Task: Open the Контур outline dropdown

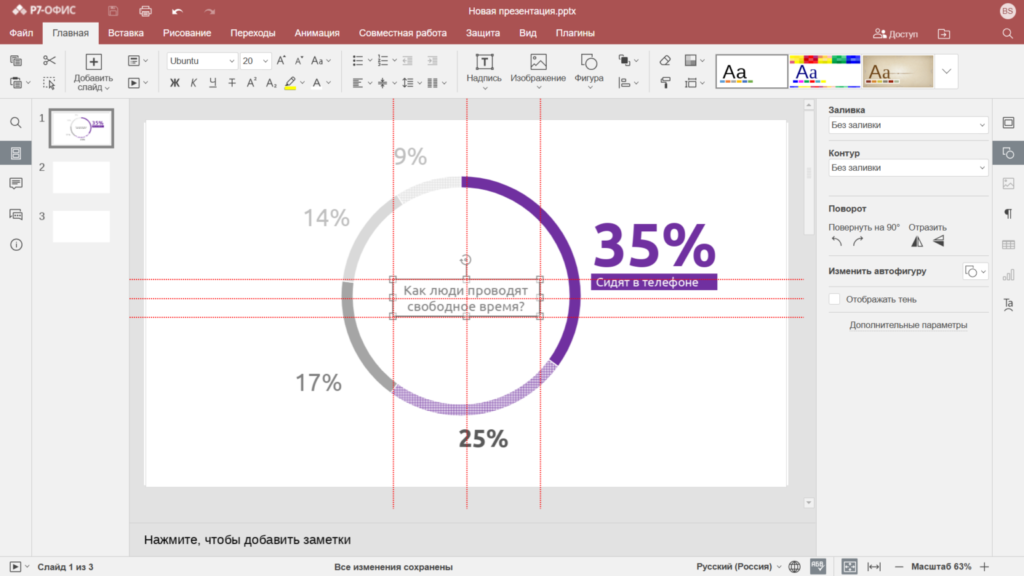Action: tap(908, 168)
